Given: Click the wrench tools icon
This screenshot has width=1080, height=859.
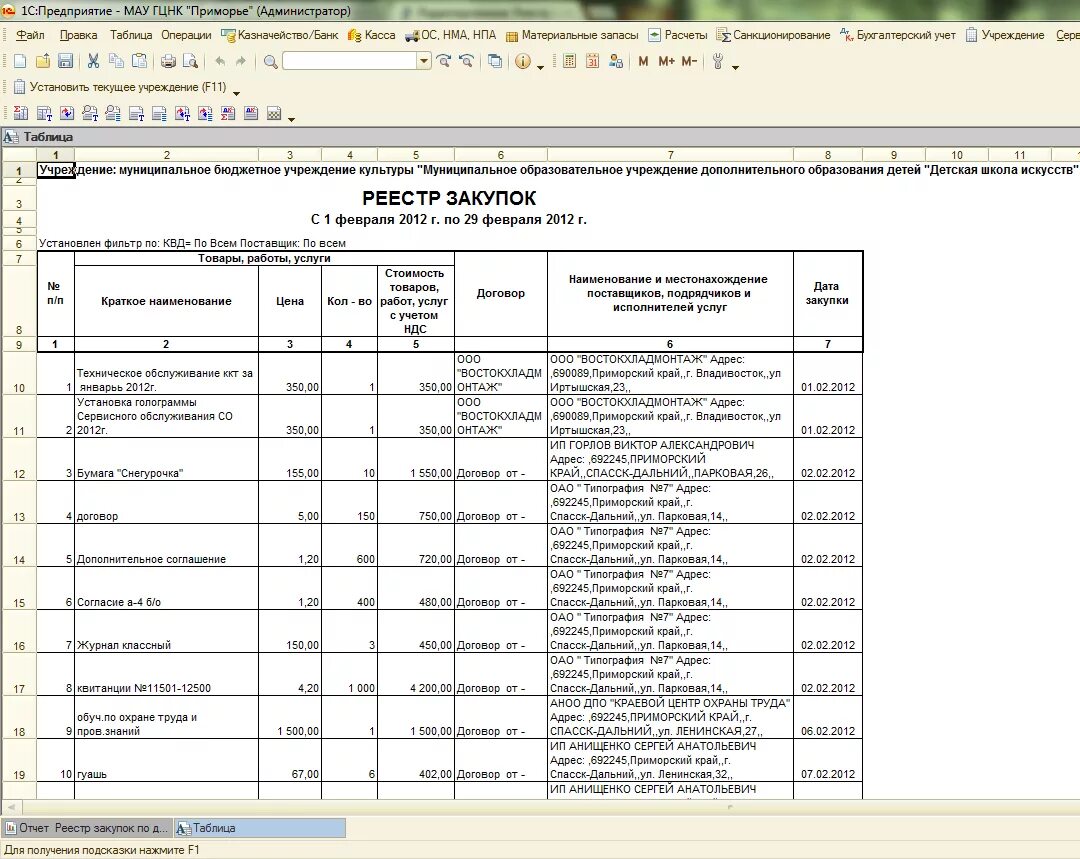Looking at the screenshot, I should point(718,61).
